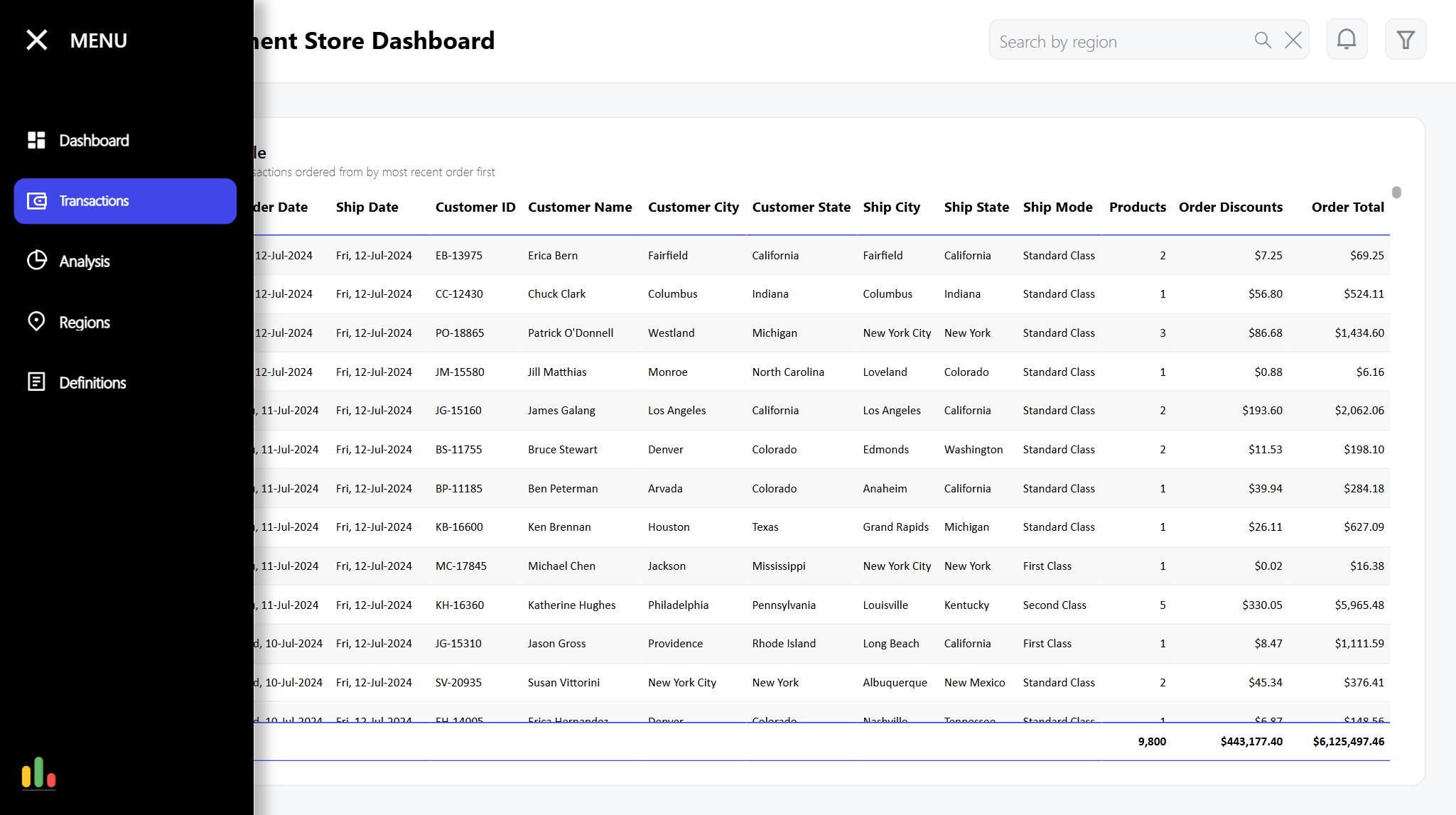Select the Ken Brennan cell
Screen dimensions: 1456x815
click(x=559, y=527)
